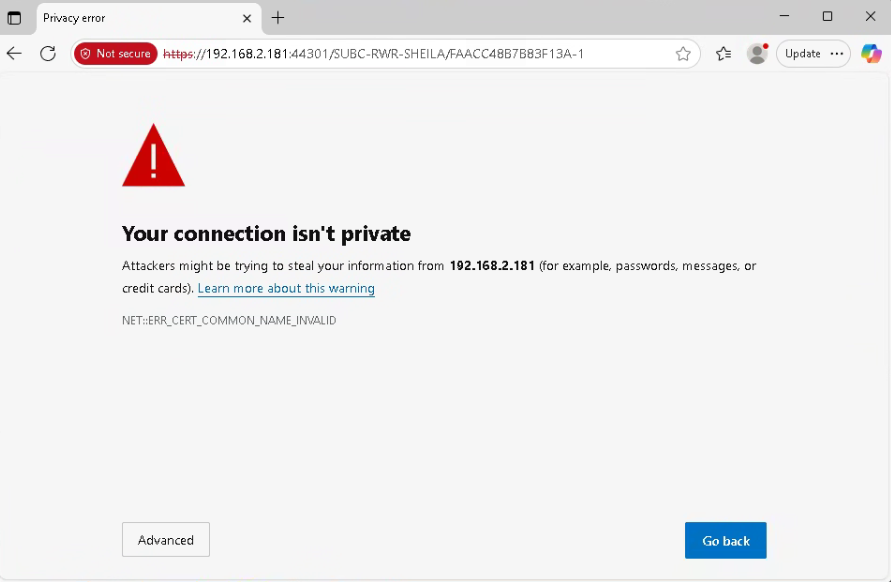The height and width of the screenshot is (582, 891).
Task: Click the browser back arrow
Action: click(14, 54)
